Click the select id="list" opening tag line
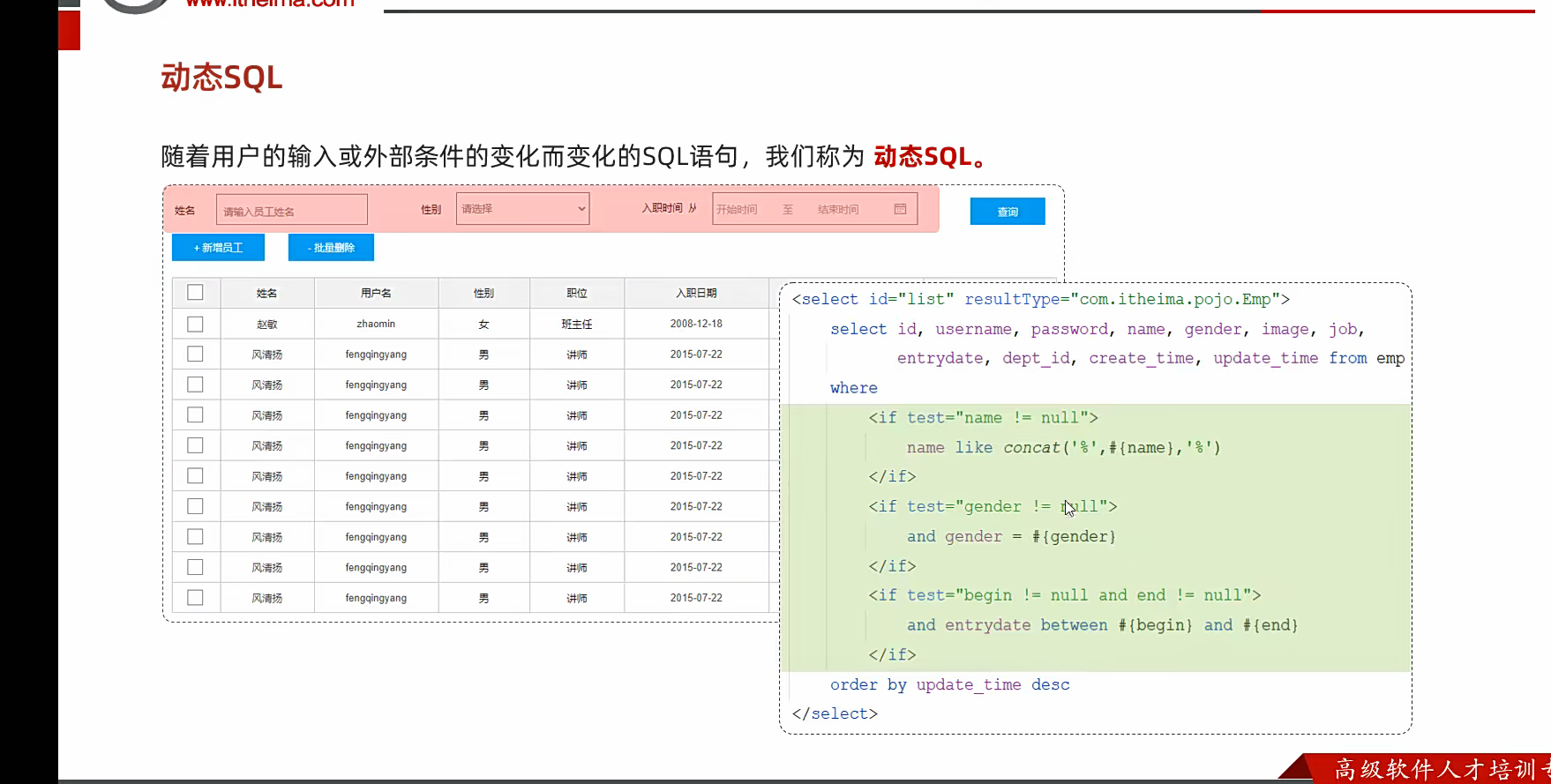This screenshot has width=1551, height=784. 1040,299
